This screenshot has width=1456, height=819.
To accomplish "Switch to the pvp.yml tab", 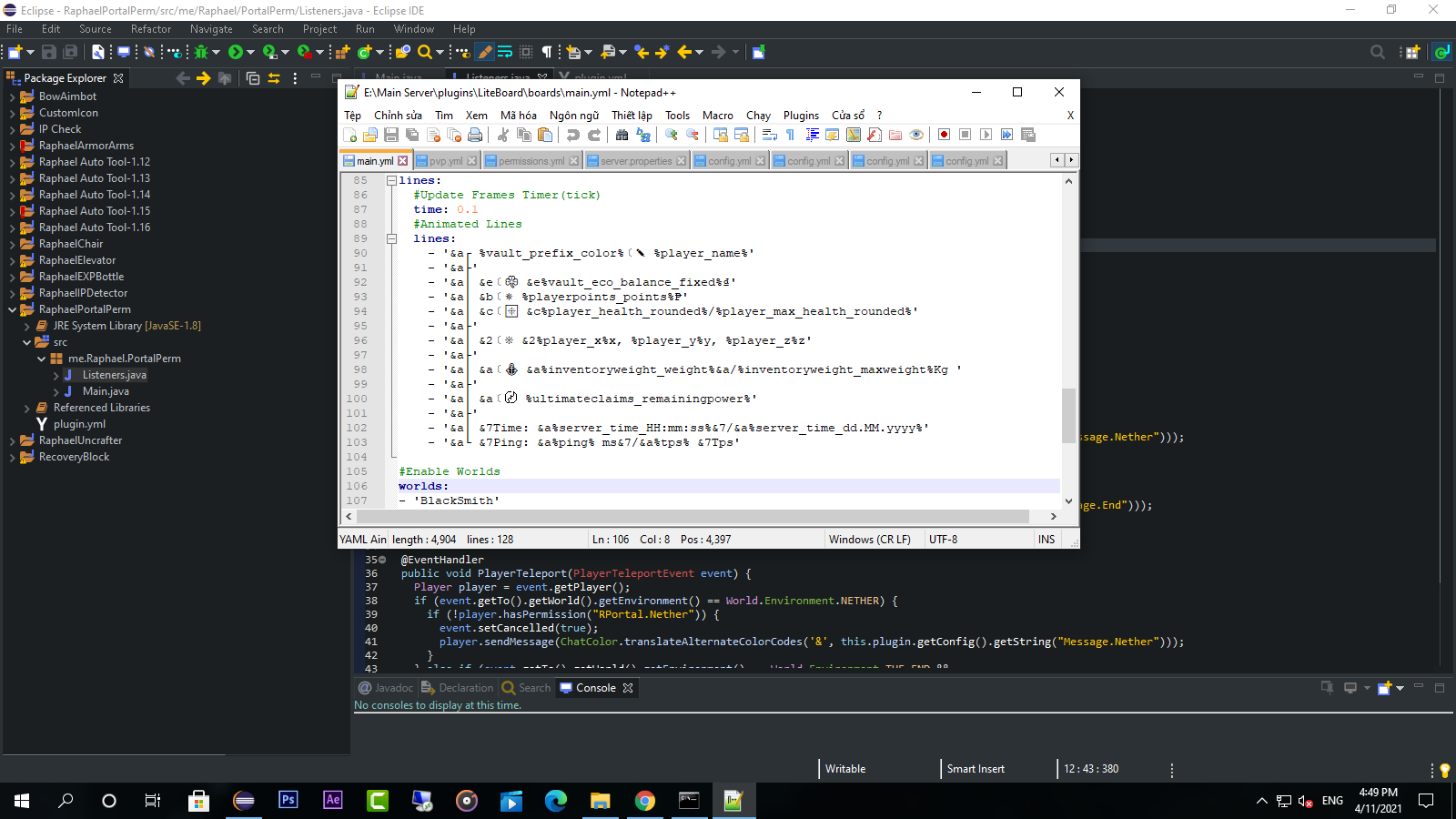I will (x=445, y=161).
